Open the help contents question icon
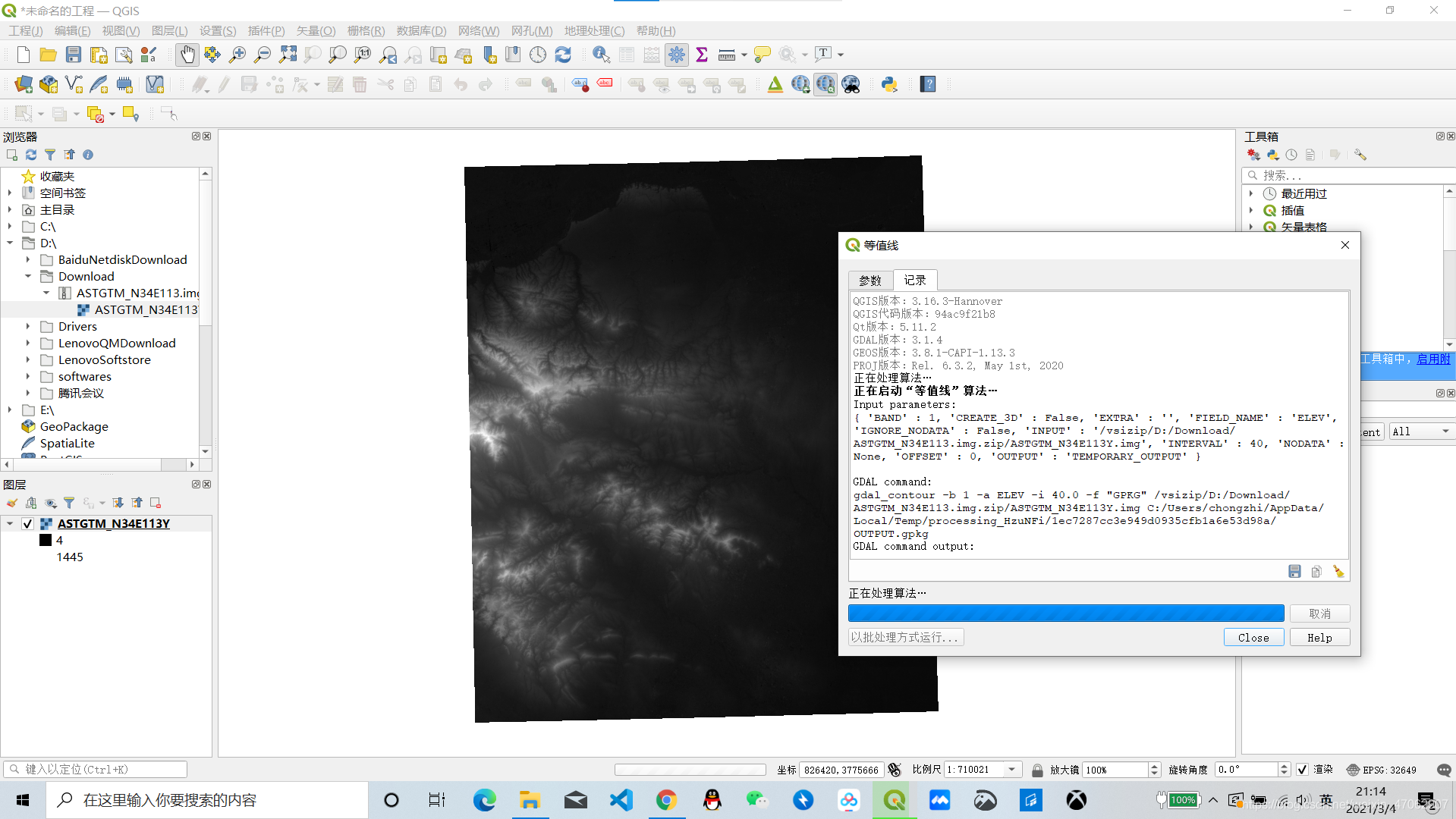The image size is (1456, 819). pos(928,84)
